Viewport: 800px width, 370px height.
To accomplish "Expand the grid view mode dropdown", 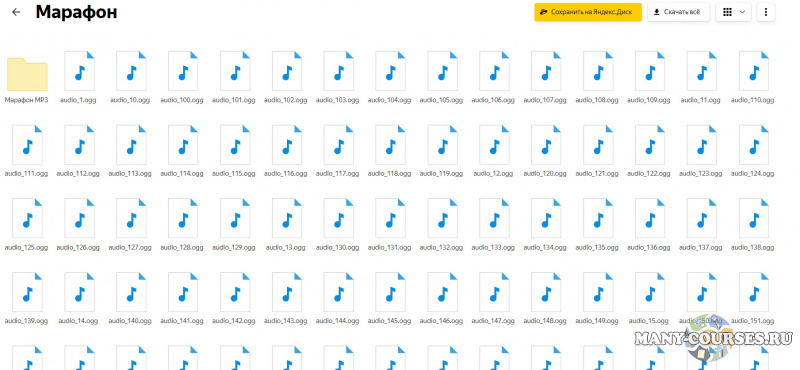I will [x=733, y=12].
